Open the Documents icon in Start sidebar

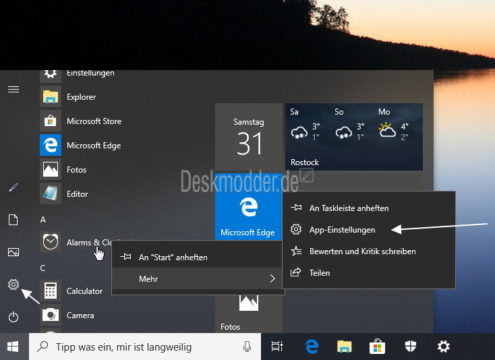coord(13,220)
